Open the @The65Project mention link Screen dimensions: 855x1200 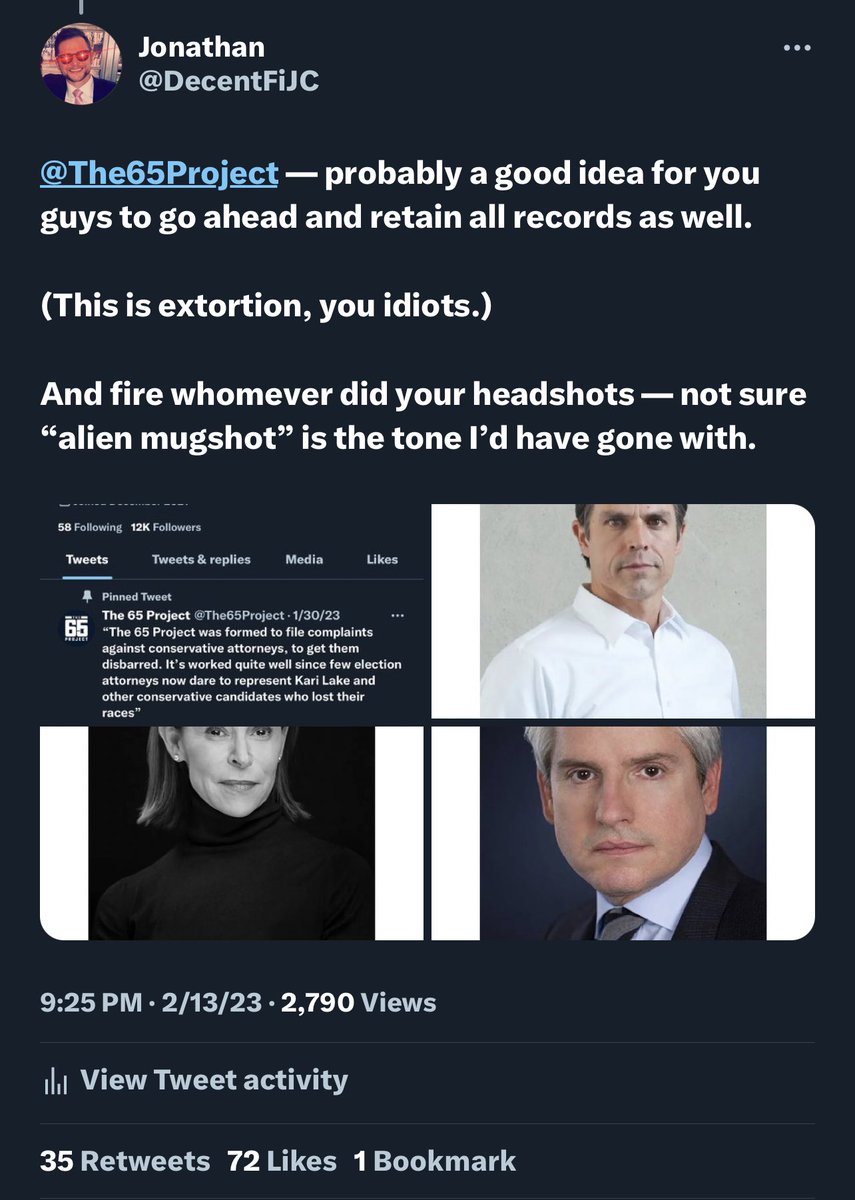[159, 172]
